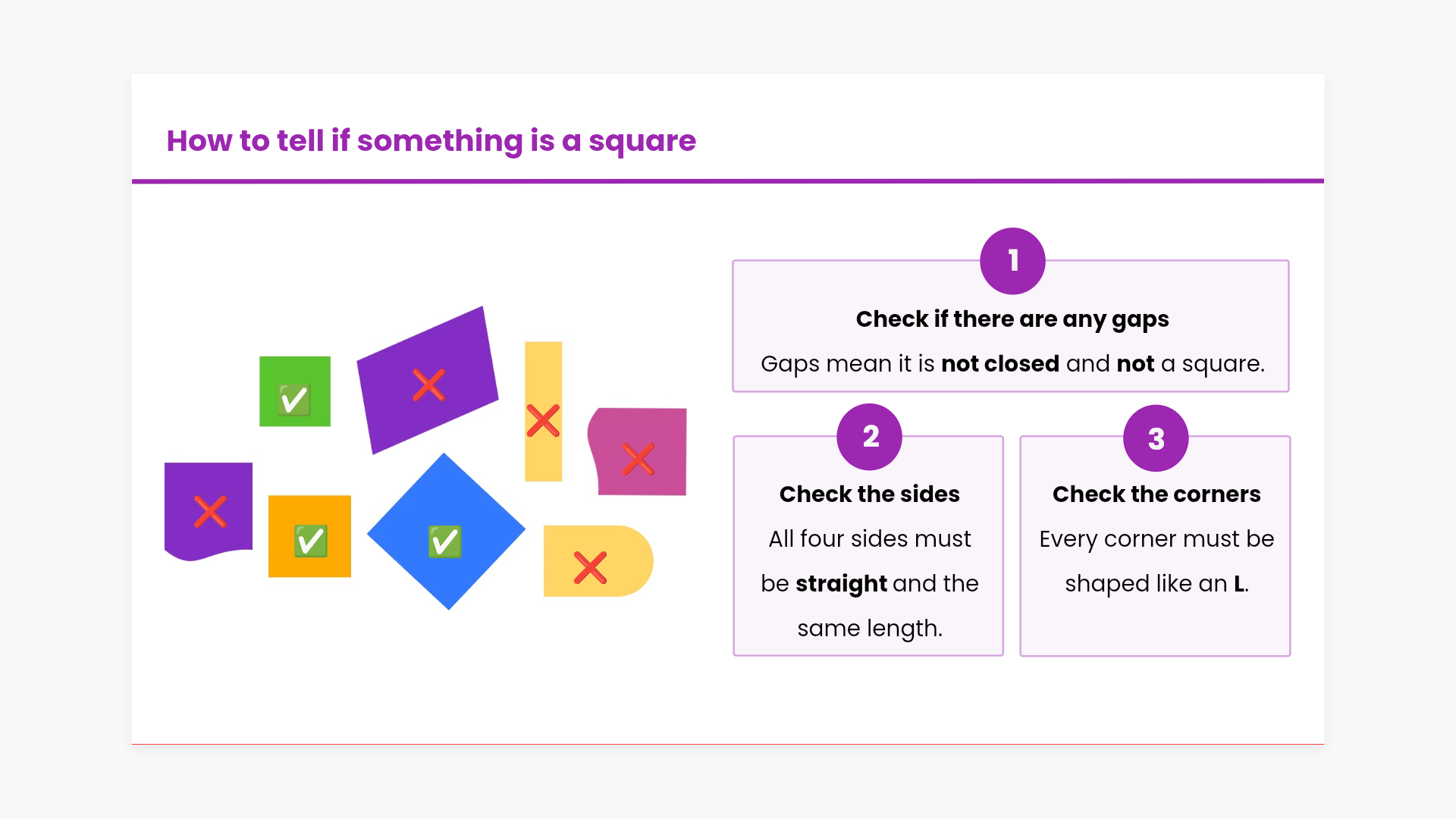
Task: Click the check mark on the orange square
Action: [311, 541]
